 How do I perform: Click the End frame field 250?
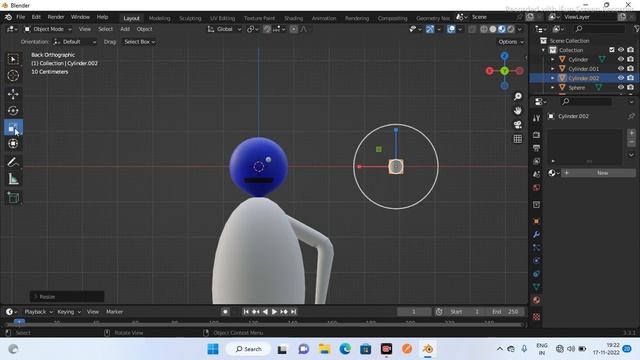tap(505, 311)
